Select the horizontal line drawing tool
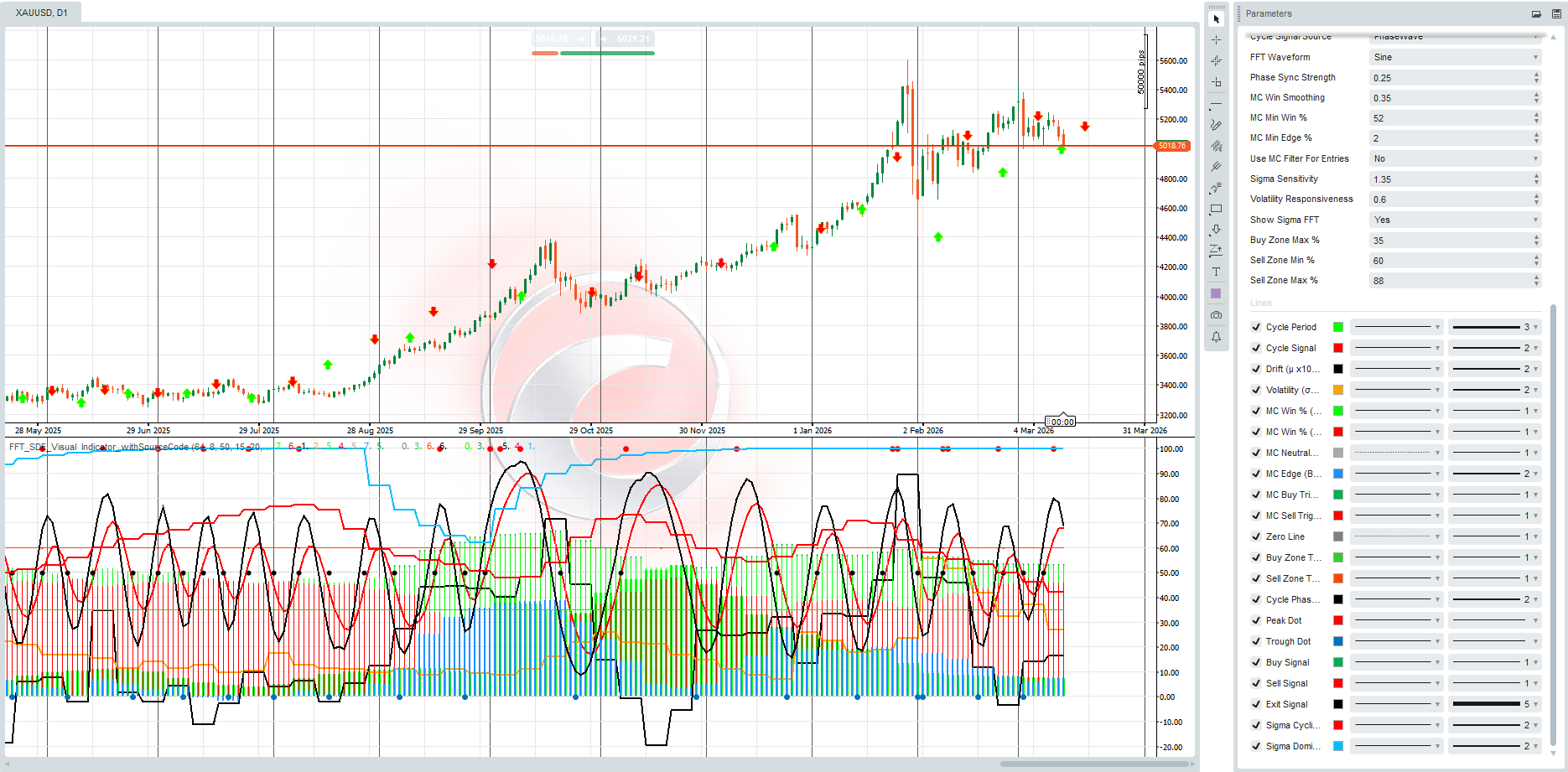Image resolution: width=1568 pixels, height=772 pixels. (1216, 103)
